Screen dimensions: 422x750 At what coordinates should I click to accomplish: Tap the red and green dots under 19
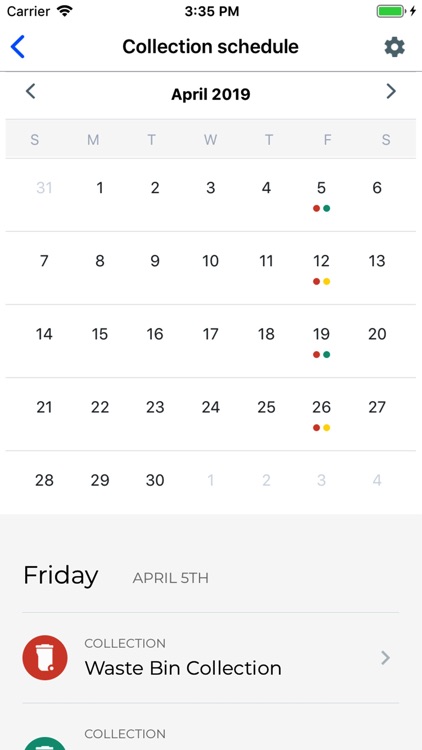pos(321,354)
